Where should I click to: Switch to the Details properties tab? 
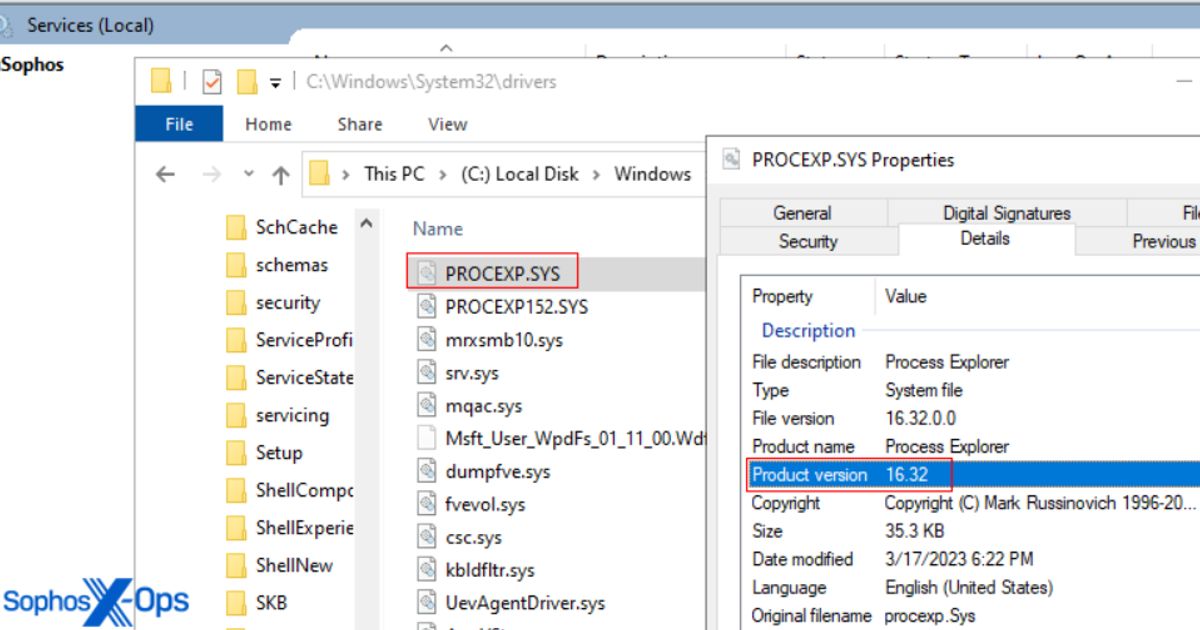point(985,239)
